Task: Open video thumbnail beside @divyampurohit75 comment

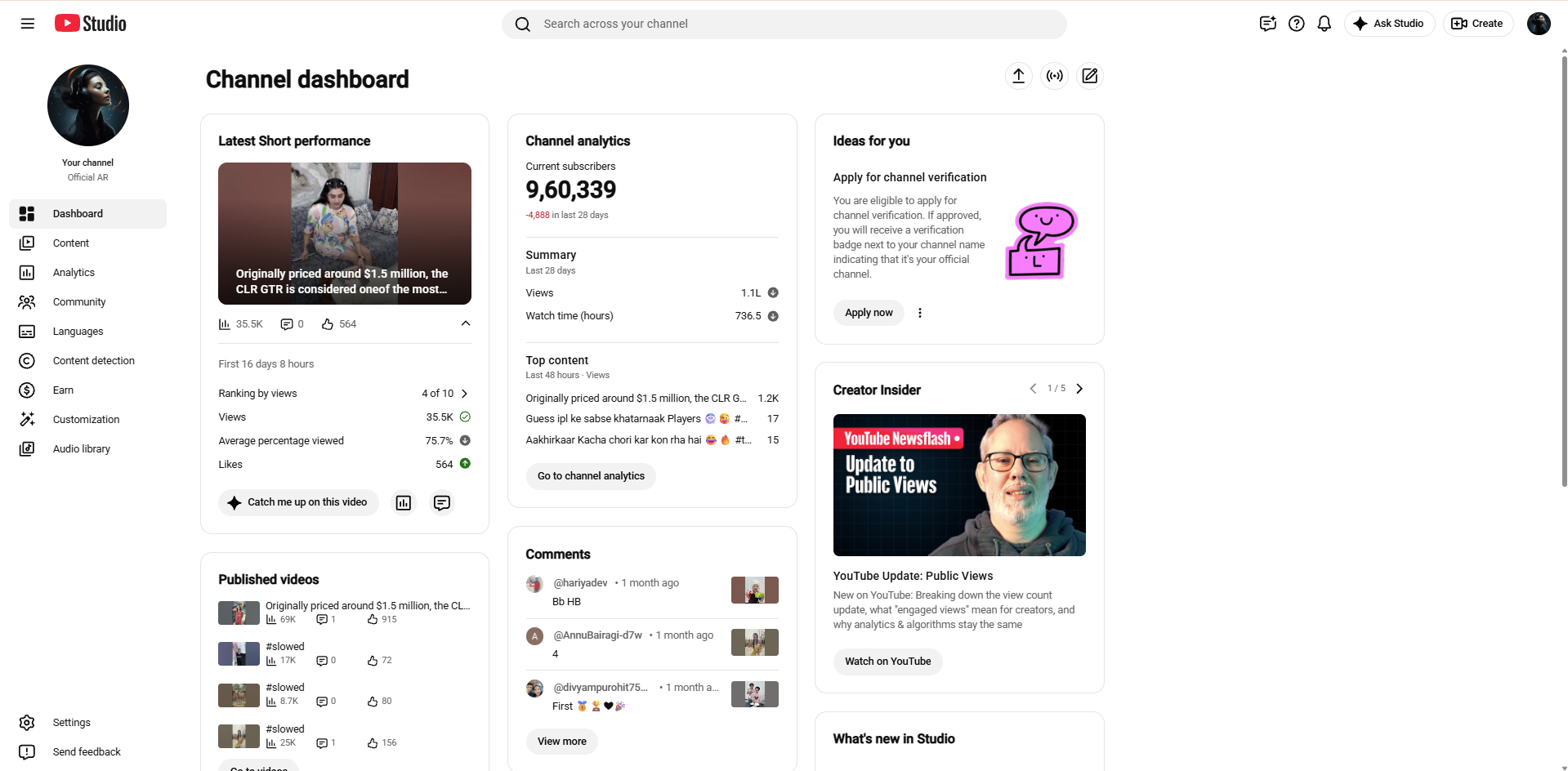Action: (755, 694)
